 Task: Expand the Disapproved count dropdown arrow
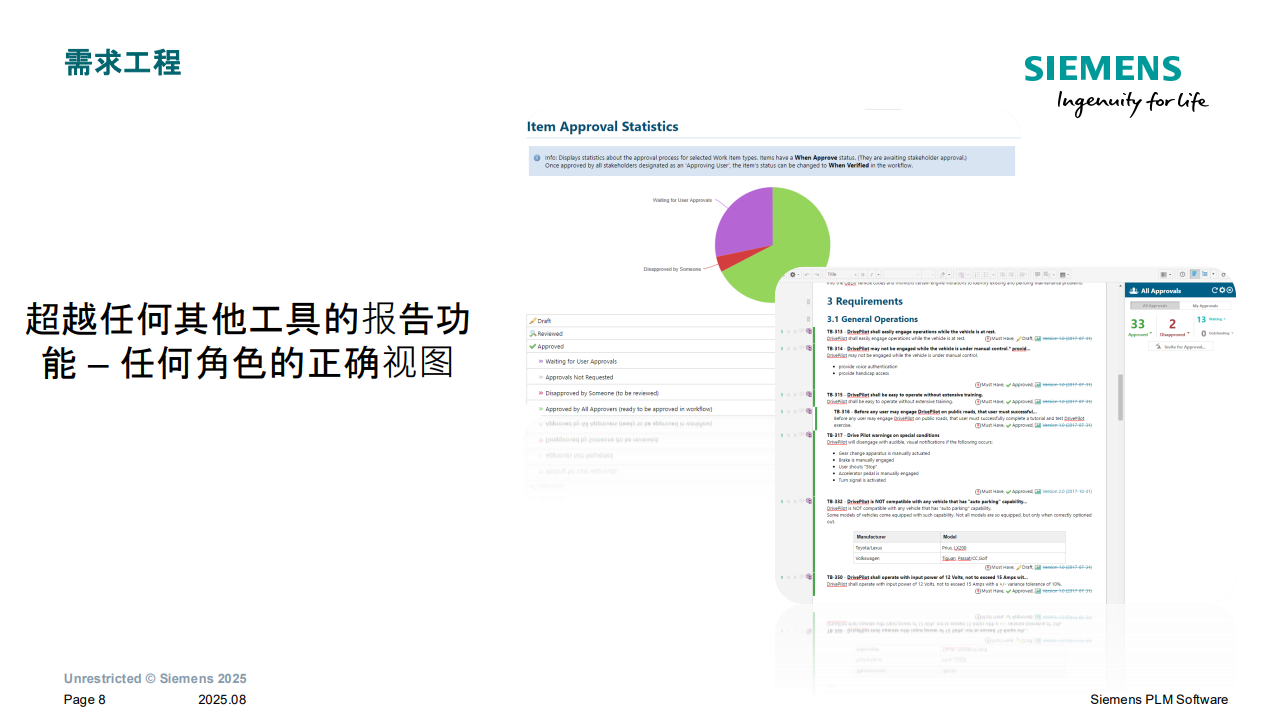click(x=1188, y=334)
